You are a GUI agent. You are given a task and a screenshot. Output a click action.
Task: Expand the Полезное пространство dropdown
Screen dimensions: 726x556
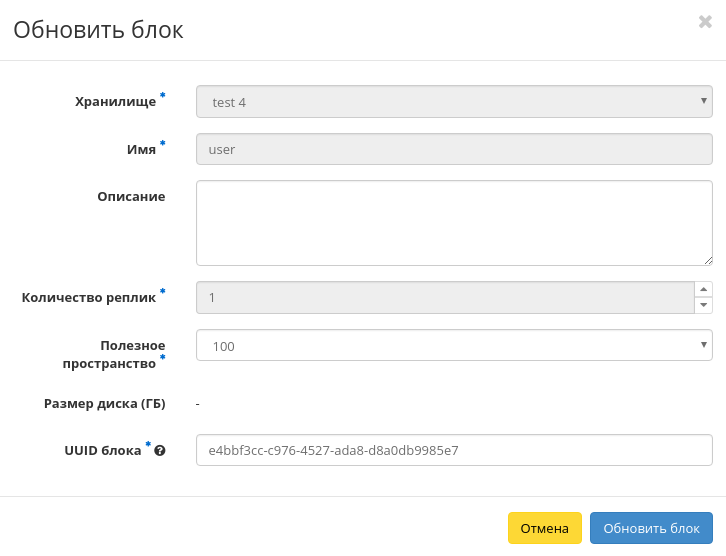click(x=454, y=346)
